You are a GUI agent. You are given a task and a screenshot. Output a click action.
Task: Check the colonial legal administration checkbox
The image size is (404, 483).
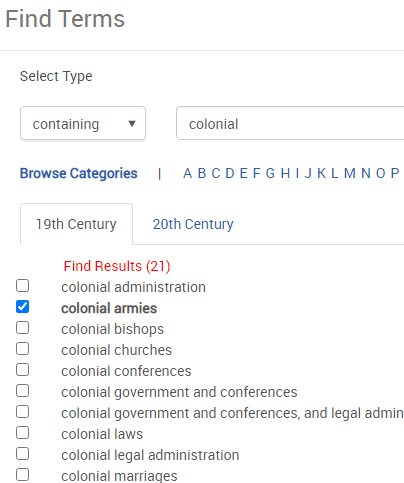point(23,454)
